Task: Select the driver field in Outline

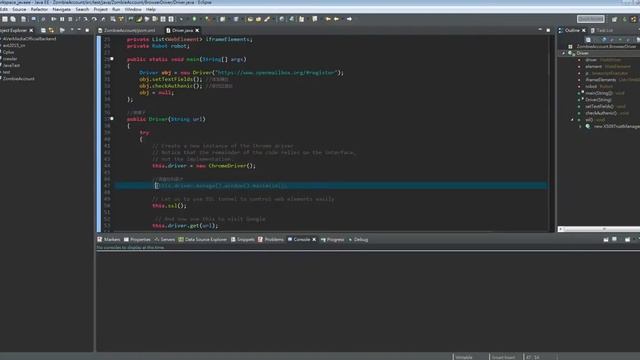Action: click(591, 60)
